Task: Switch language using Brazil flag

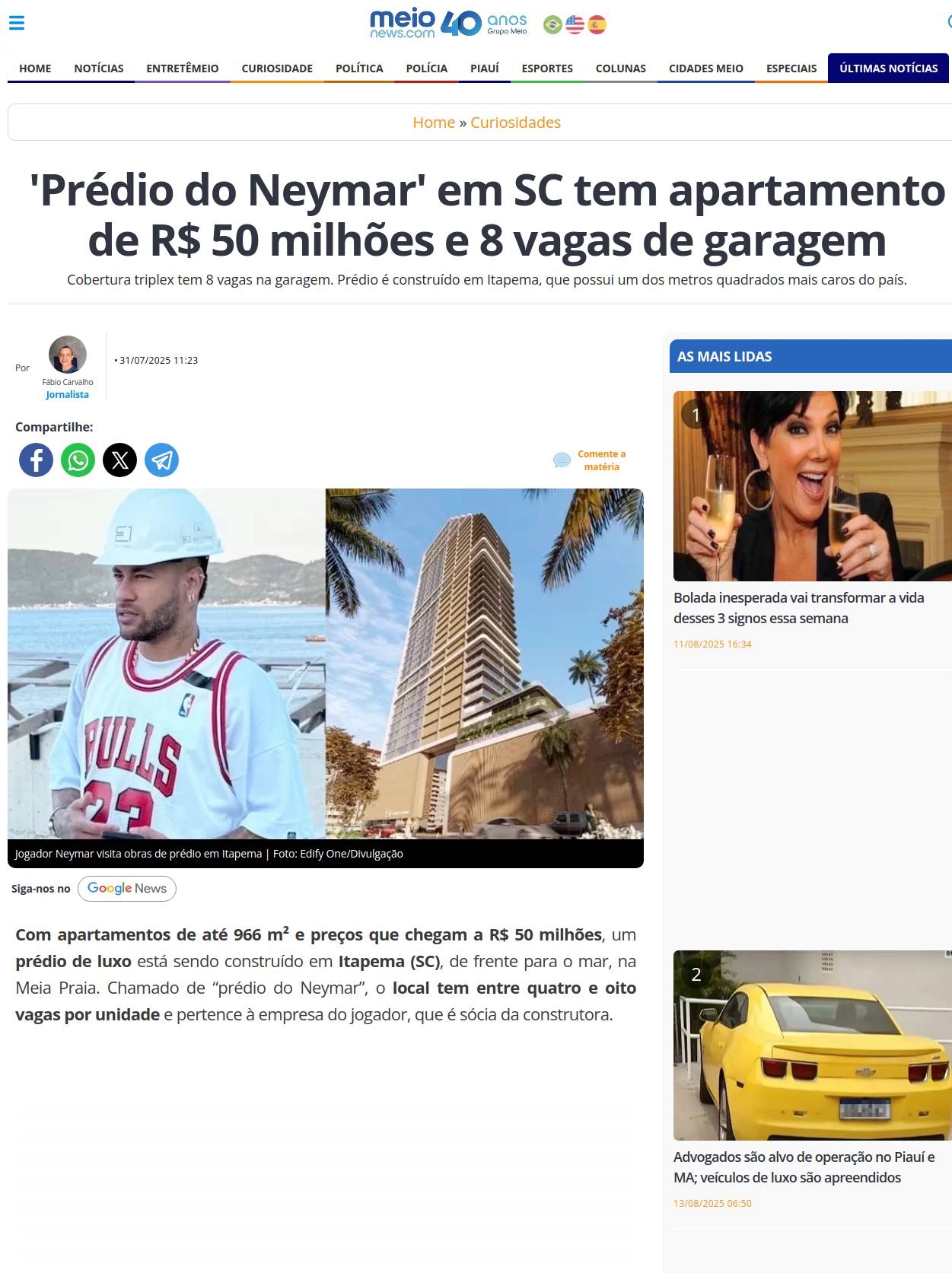Action: coord(552,25)
